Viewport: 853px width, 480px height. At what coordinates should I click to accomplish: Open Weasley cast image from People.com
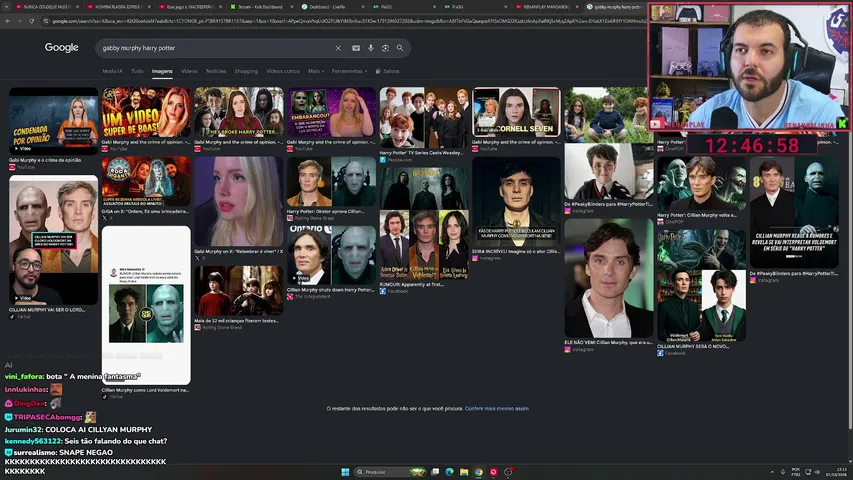click(x=424, y=117)
